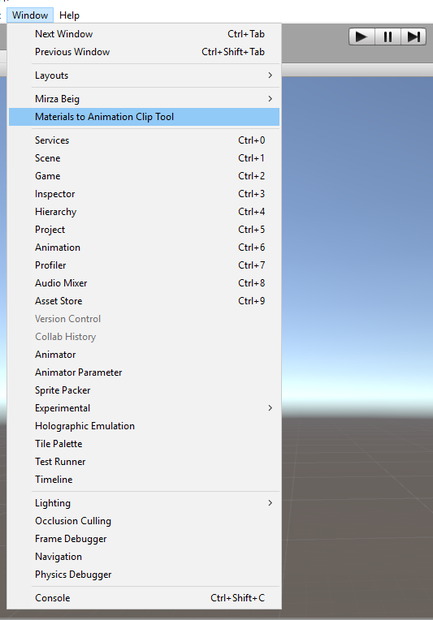The width and height of the screenshot is (433, 620).
Task: Open Sprite Packer window
Action: coord(144,390)
